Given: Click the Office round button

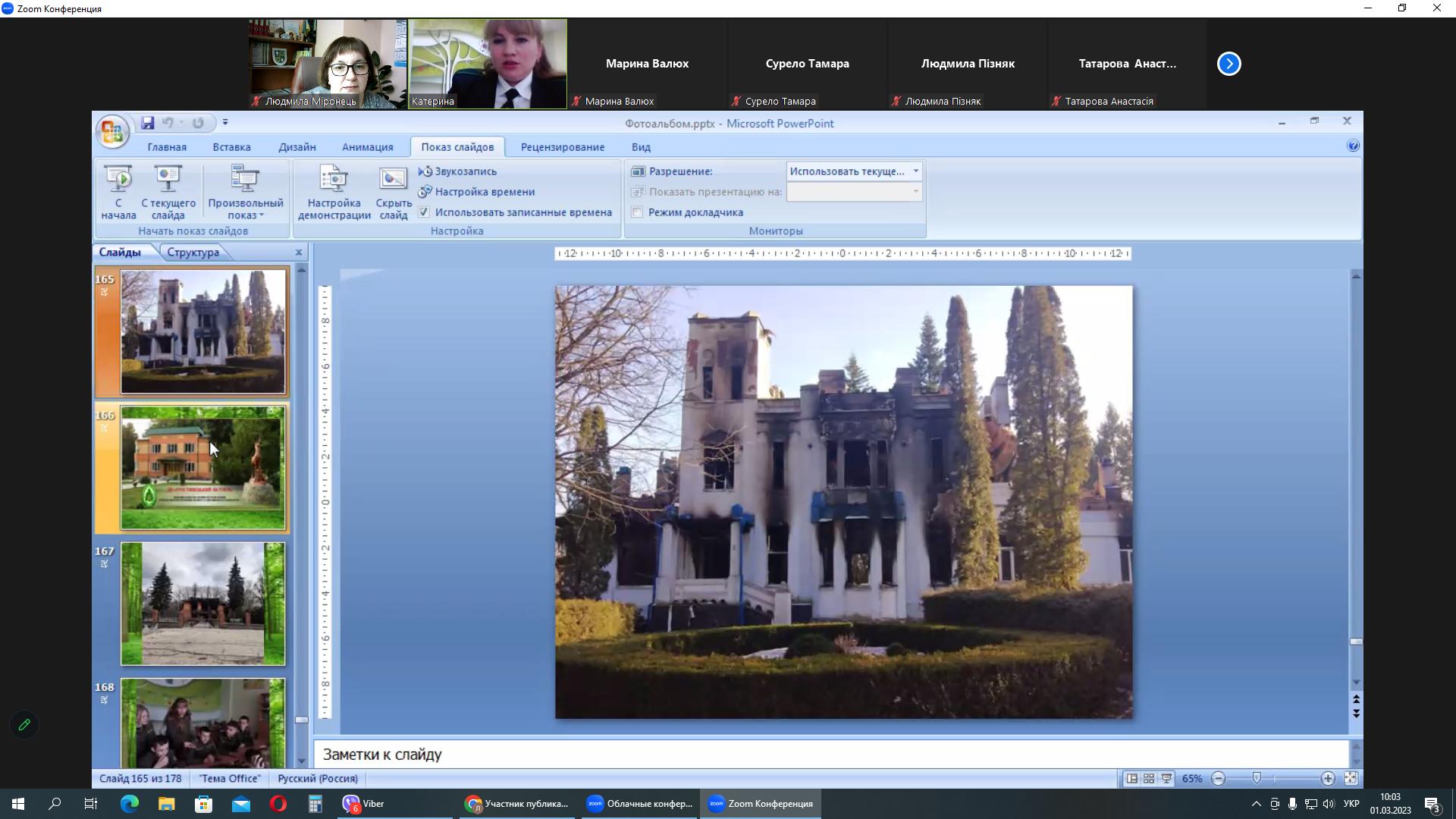Looking at the screenshot, I should pyautogui.click(x=112, y=132).
